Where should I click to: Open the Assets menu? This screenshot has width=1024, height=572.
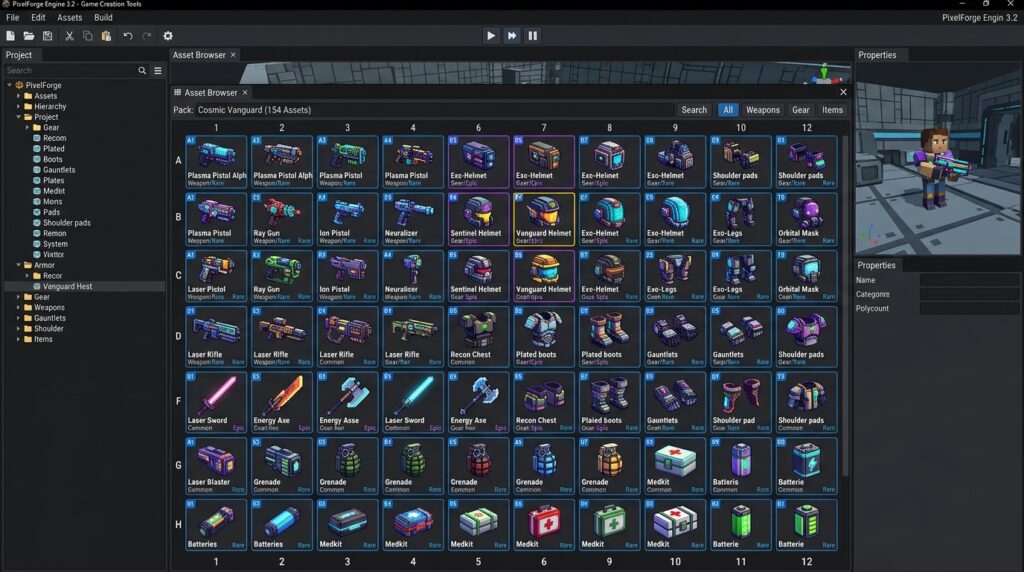click(69, 18)
